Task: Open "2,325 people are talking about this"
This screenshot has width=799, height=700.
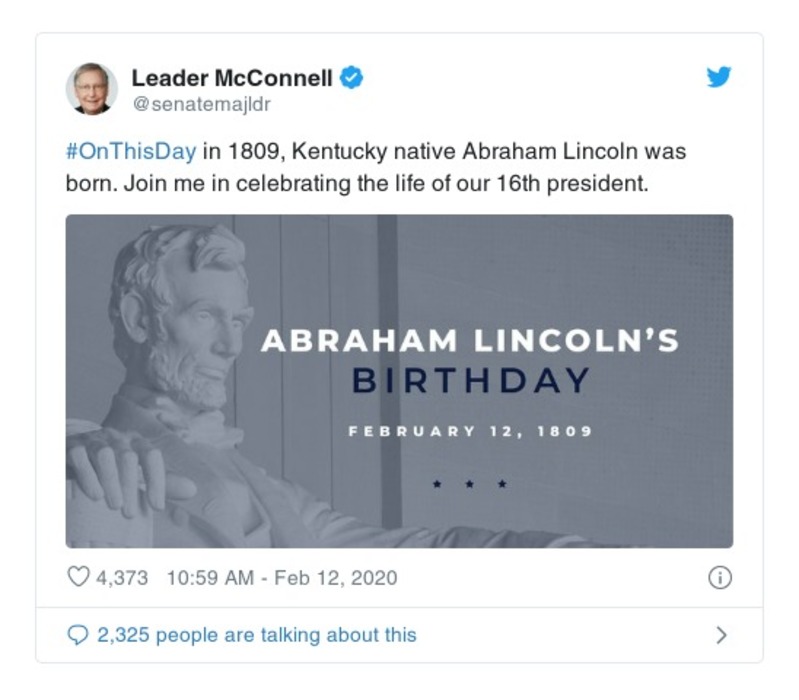Action: tap(256, 635)
